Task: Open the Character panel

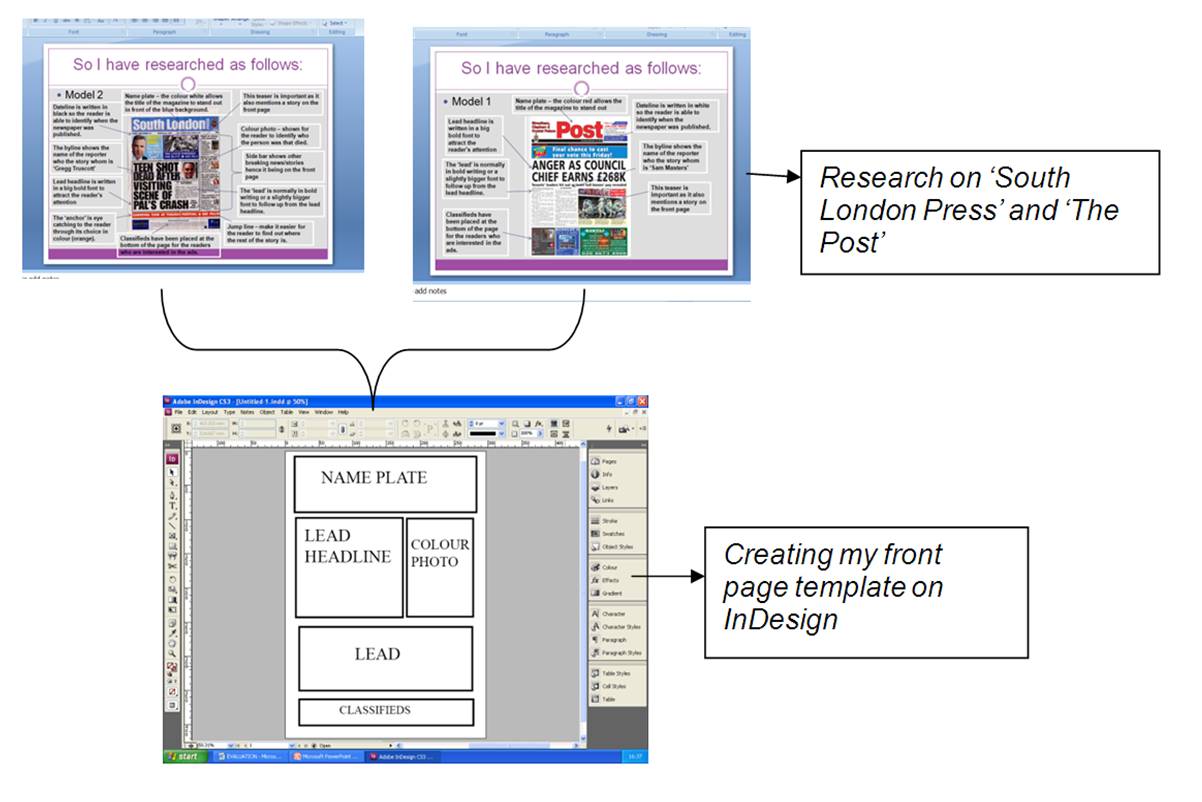Action: [610, 614]
